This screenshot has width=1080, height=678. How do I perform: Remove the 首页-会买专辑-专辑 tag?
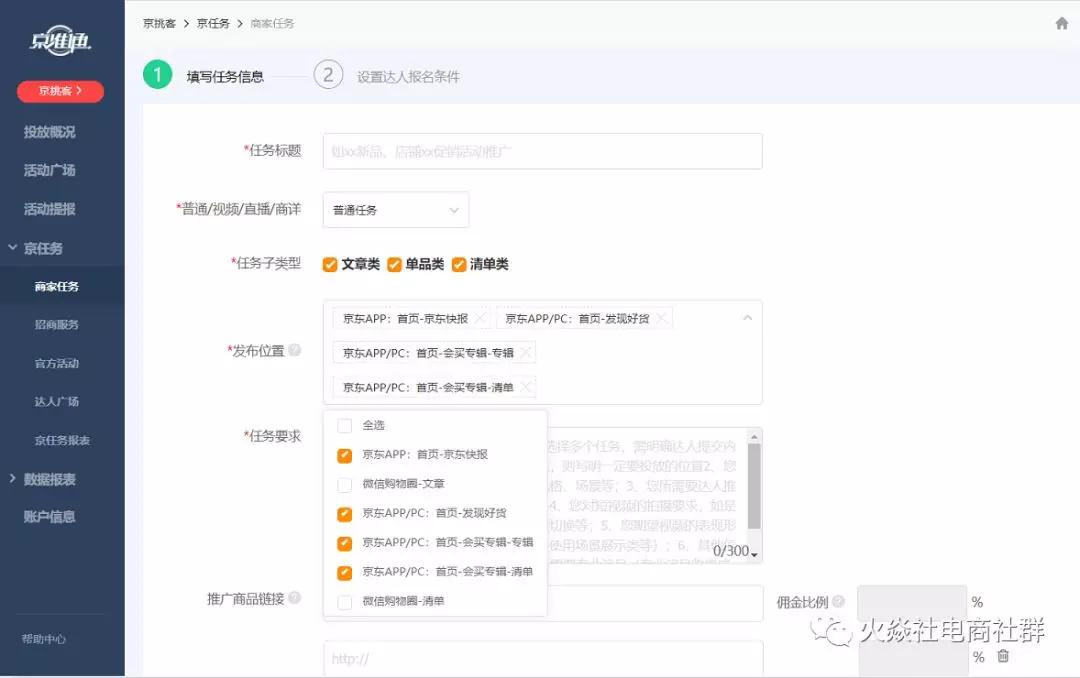(526, 353)
